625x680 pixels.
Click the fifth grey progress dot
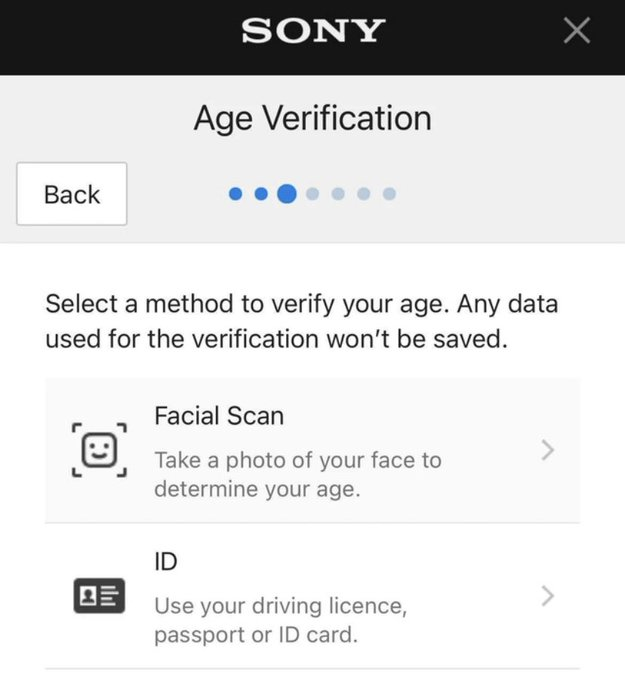[x=338, y=194]
